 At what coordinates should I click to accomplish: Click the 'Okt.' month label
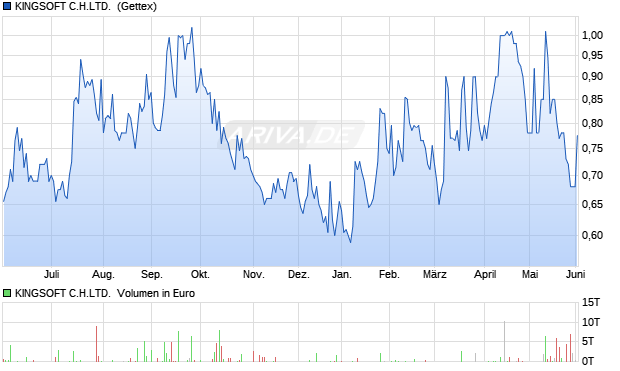200,274
